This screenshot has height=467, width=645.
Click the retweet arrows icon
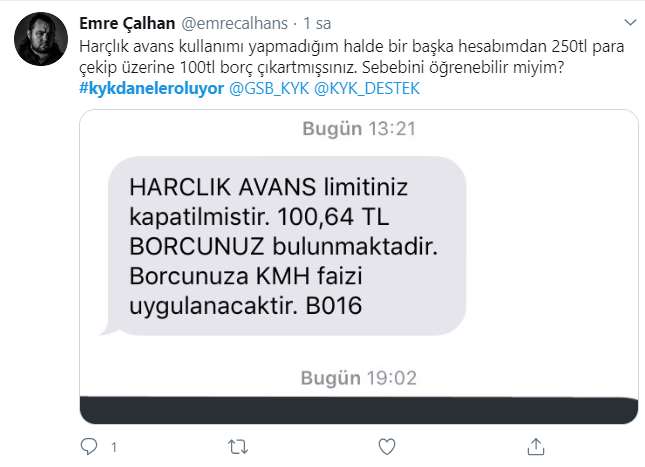click(238, 447)
